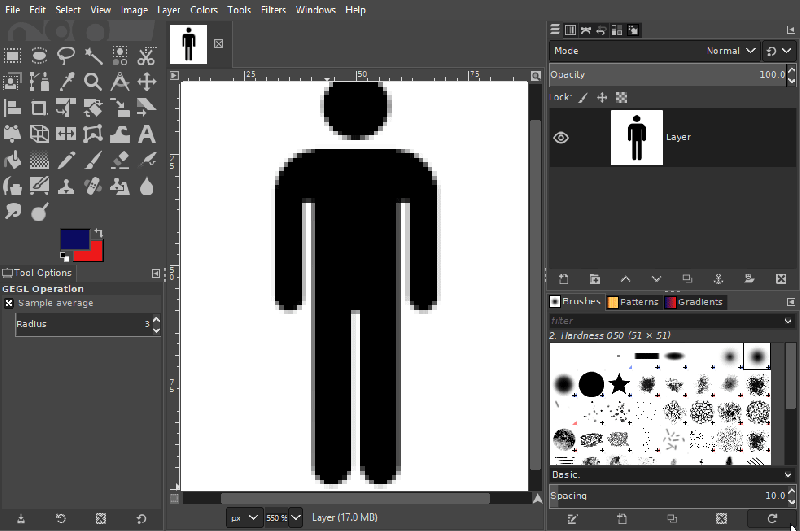The width and height of the screenshot is (800, 531).
Task: Toggle the Sample average checkbox
Action: pyautogui.click(x=9, y=303)
